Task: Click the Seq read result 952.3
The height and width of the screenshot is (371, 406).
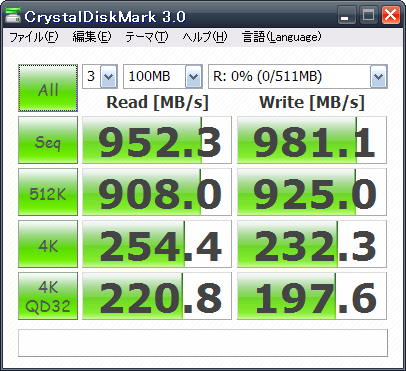Action: [157, 140]
